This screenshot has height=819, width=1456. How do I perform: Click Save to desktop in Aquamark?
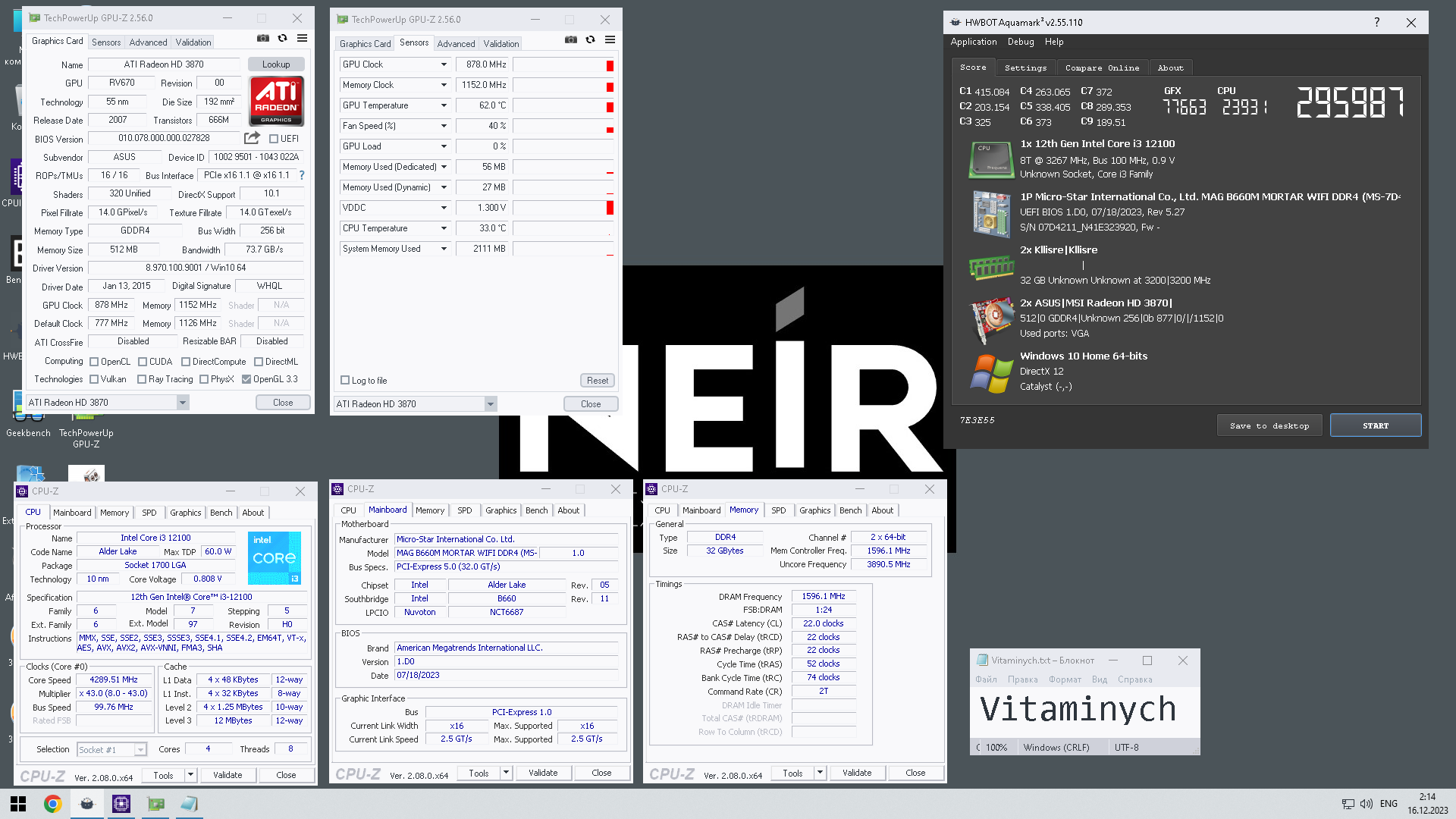(x=1269, y=425)
